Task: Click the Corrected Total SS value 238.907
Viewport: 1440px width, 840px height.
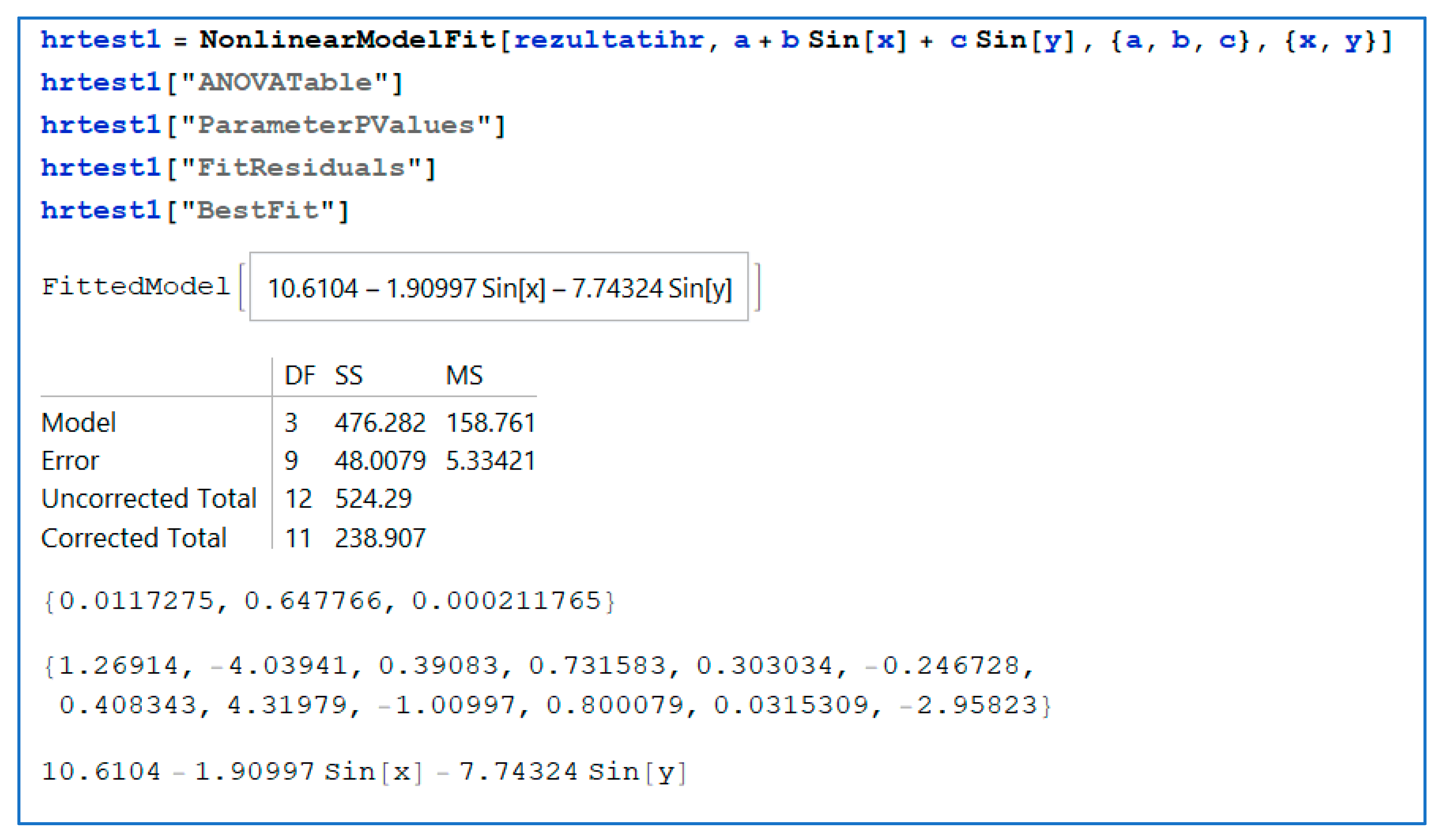Action: click(380, 538)
